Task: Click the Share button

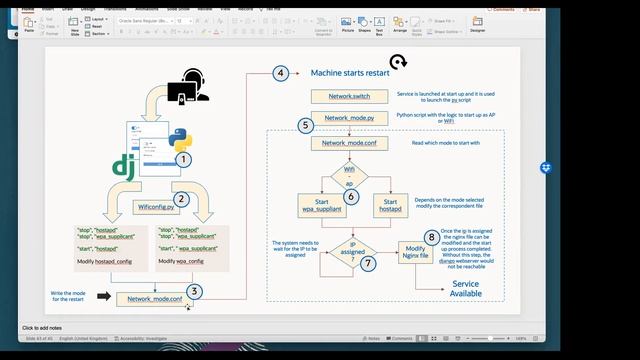Action: click(x=531, y=9)
